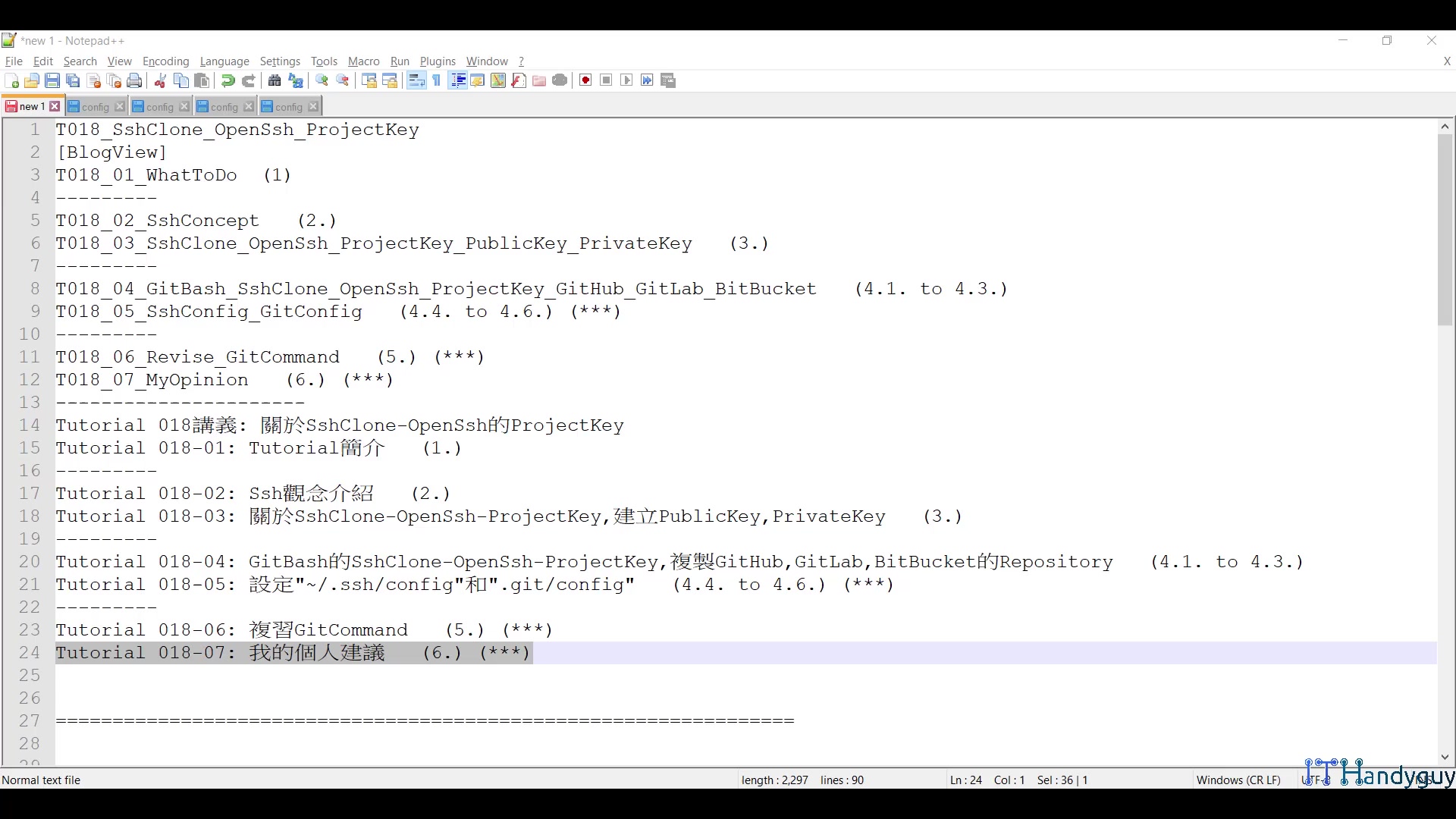
Task: Click the scrollbar down arrow
Action: (x=1445, y=757)
